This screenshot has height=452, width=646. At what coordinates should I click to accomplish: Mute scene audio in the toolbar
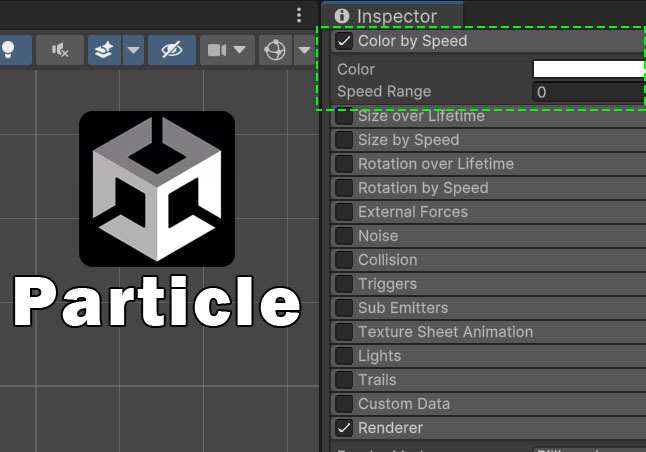(x=60, y=50)
